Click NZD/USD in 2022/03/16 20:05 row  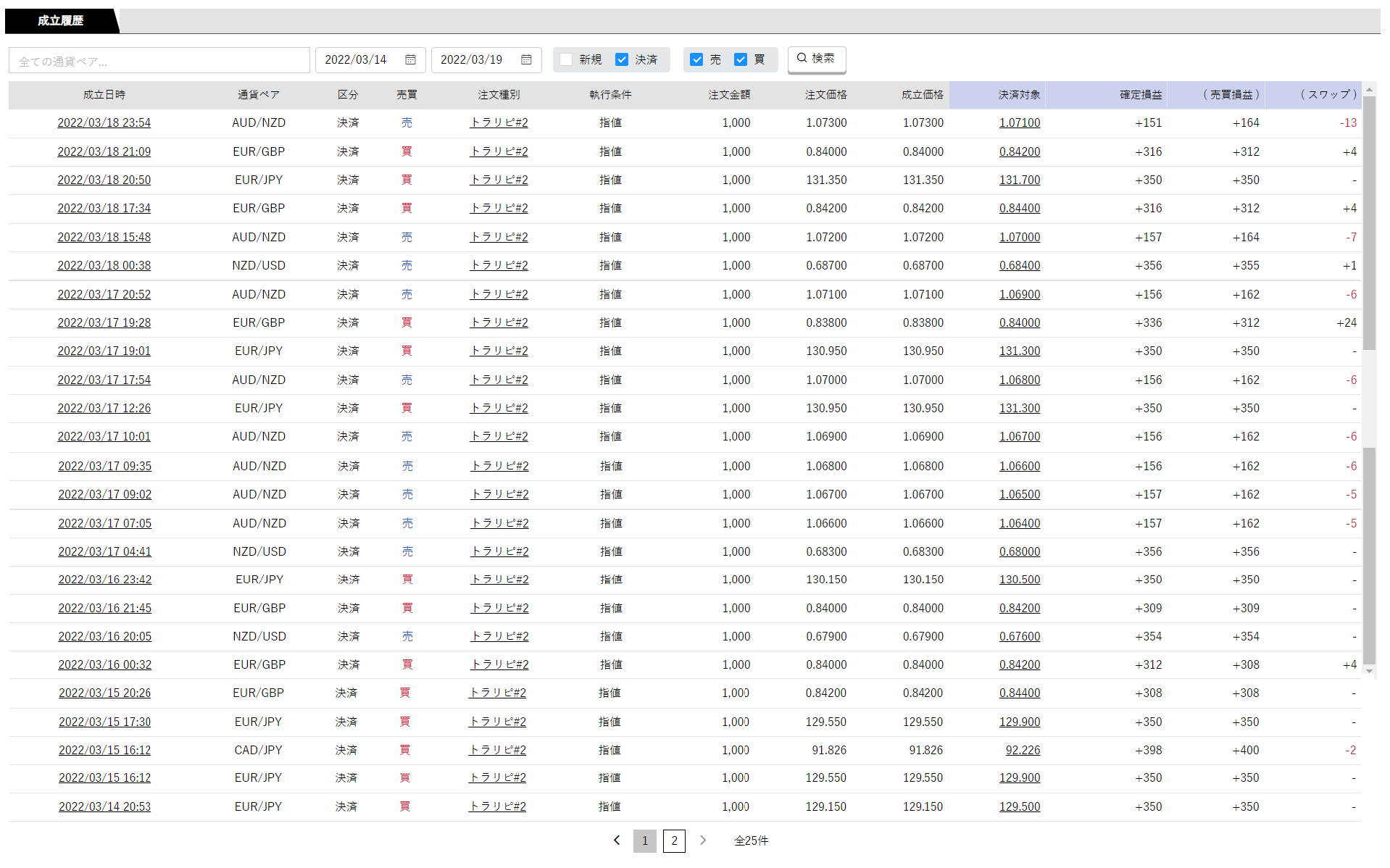tap(259, 637)
